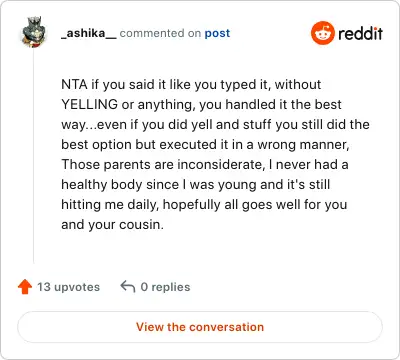This screenshot has width=400, height=360.
Task: Click the final word "cousin." in the comment
Action: click(141, 224)
